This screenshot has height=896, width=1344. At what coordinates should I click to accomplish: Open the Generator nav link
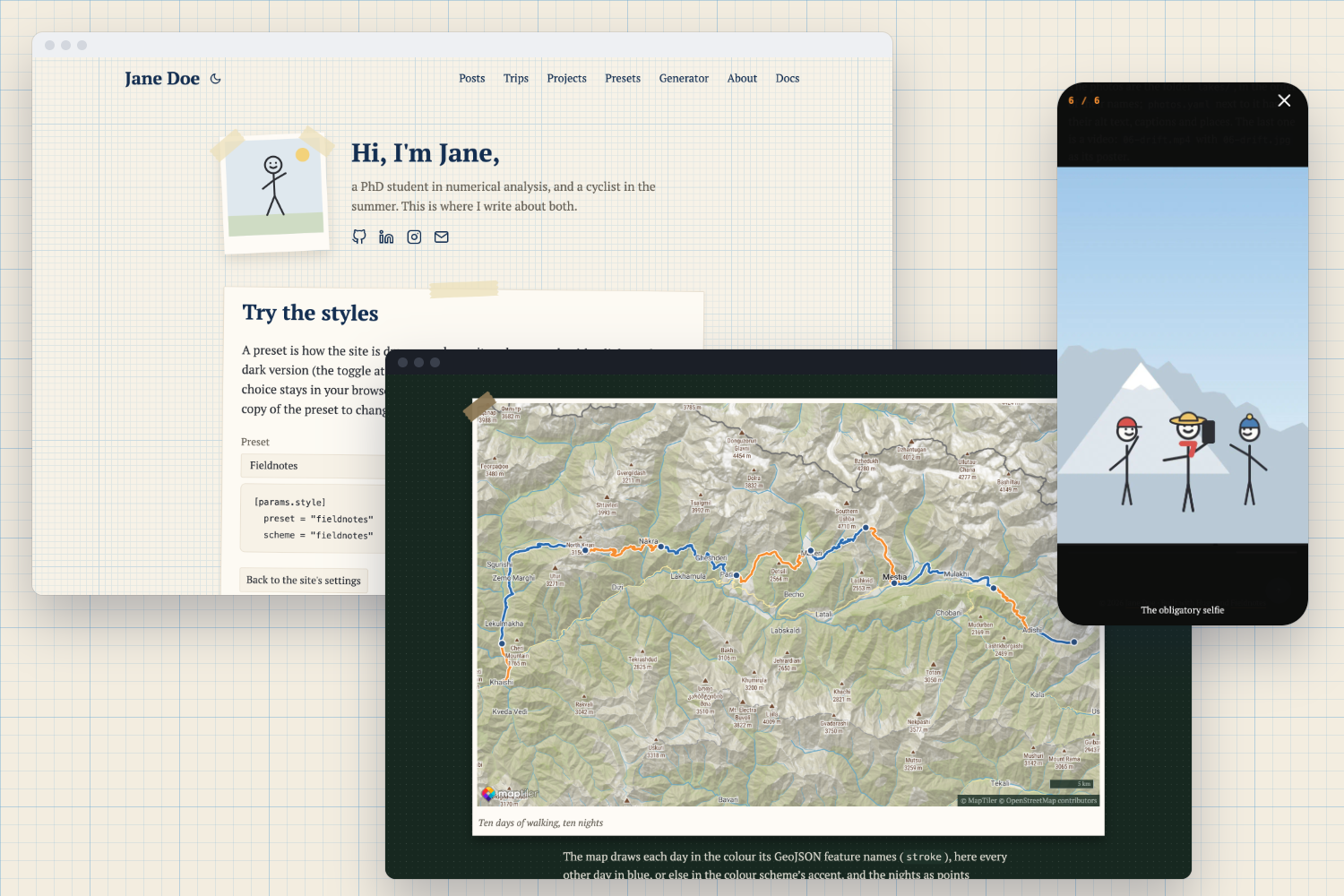coord(684,79)
